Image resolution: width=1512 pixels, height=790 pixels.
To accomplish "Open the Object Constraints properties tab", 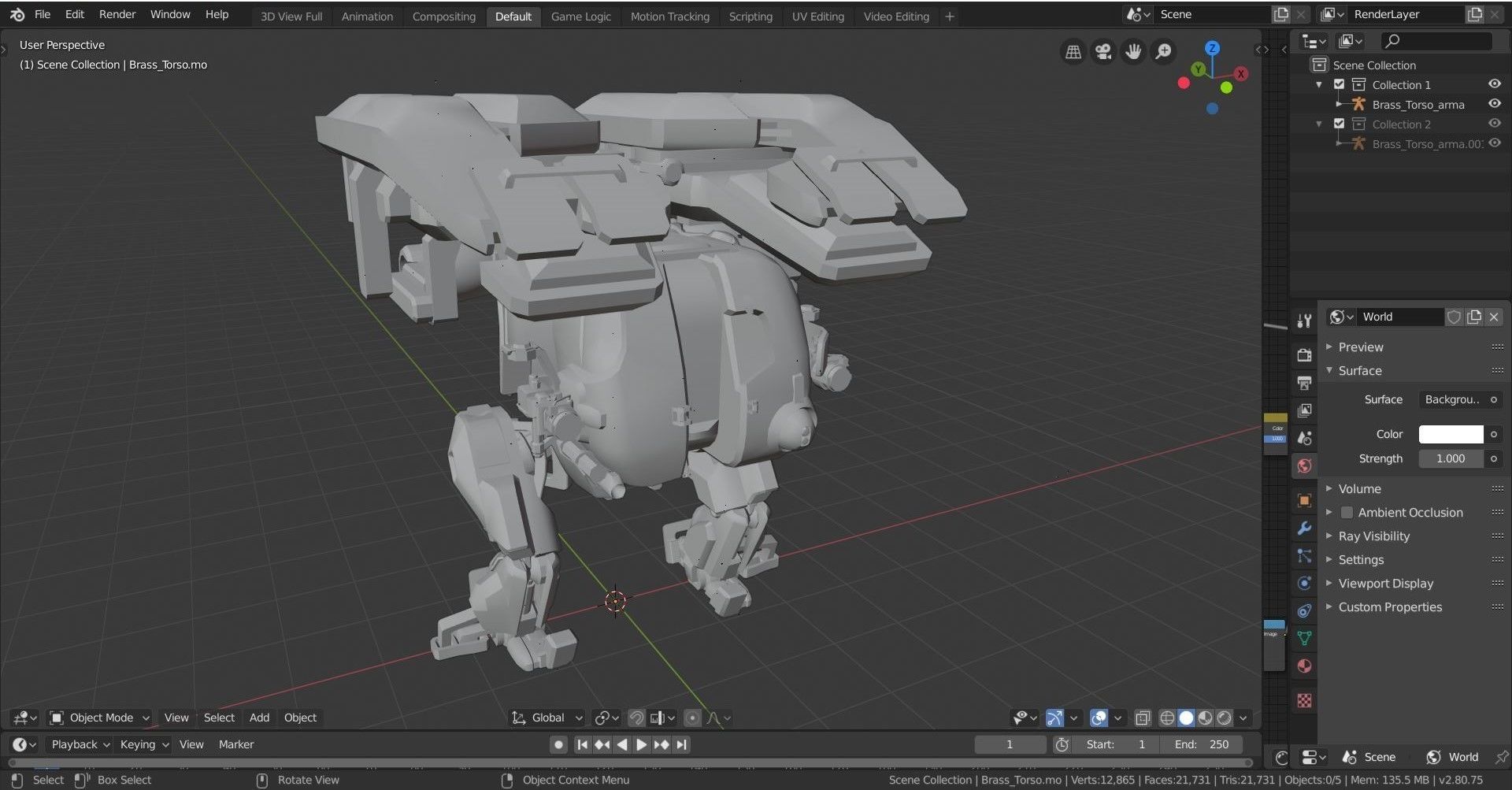I will pos(1304,610).
